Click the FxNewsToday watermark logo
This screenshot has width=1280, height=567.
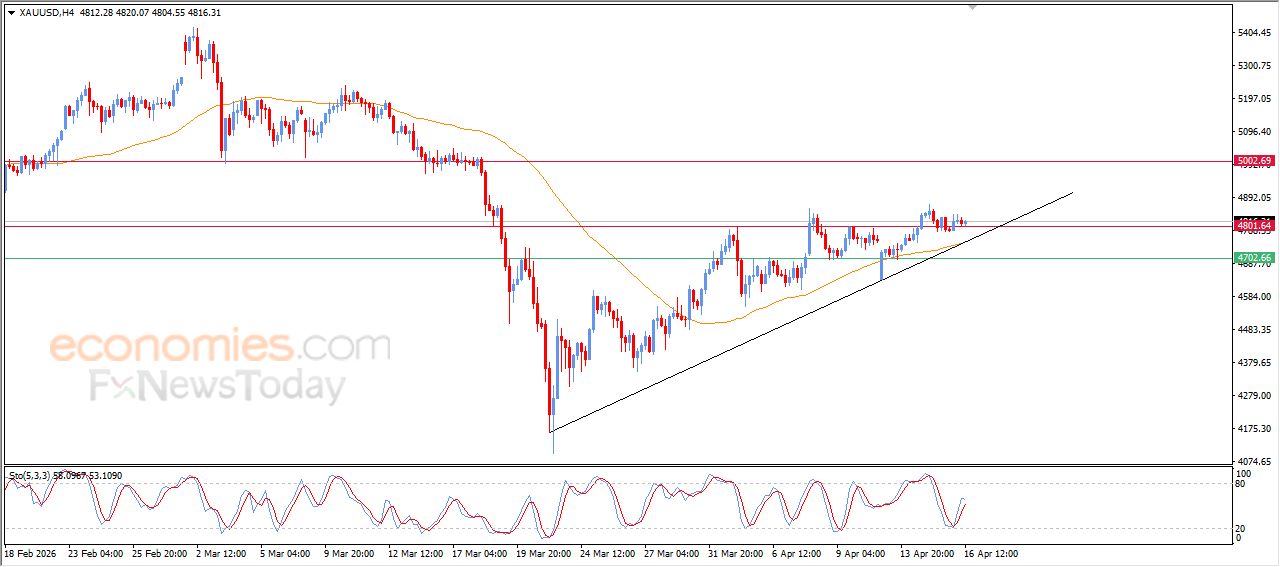pos(217,386)
